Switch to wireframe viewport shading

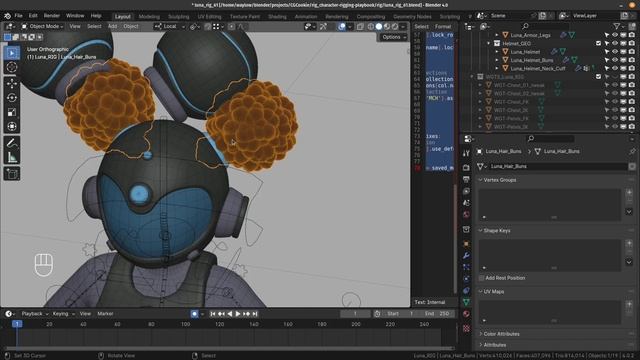click(371, 27)
